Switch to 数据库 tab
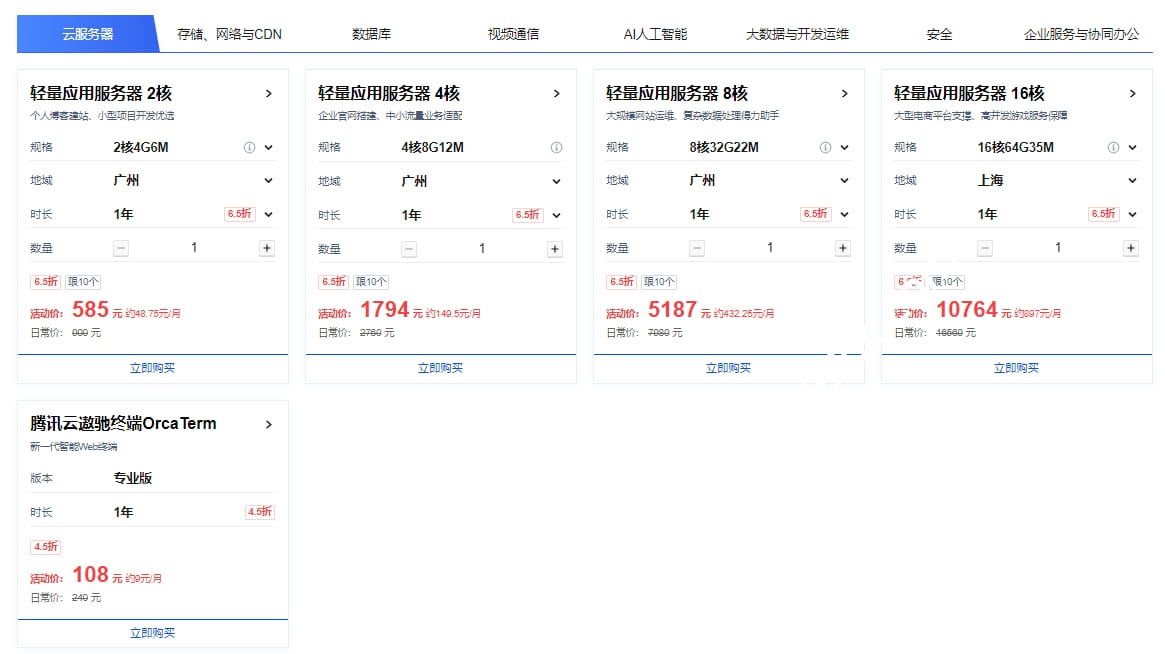Viewport: 1165px width, 654px height. pyautogui.click(x=371, y=34)
